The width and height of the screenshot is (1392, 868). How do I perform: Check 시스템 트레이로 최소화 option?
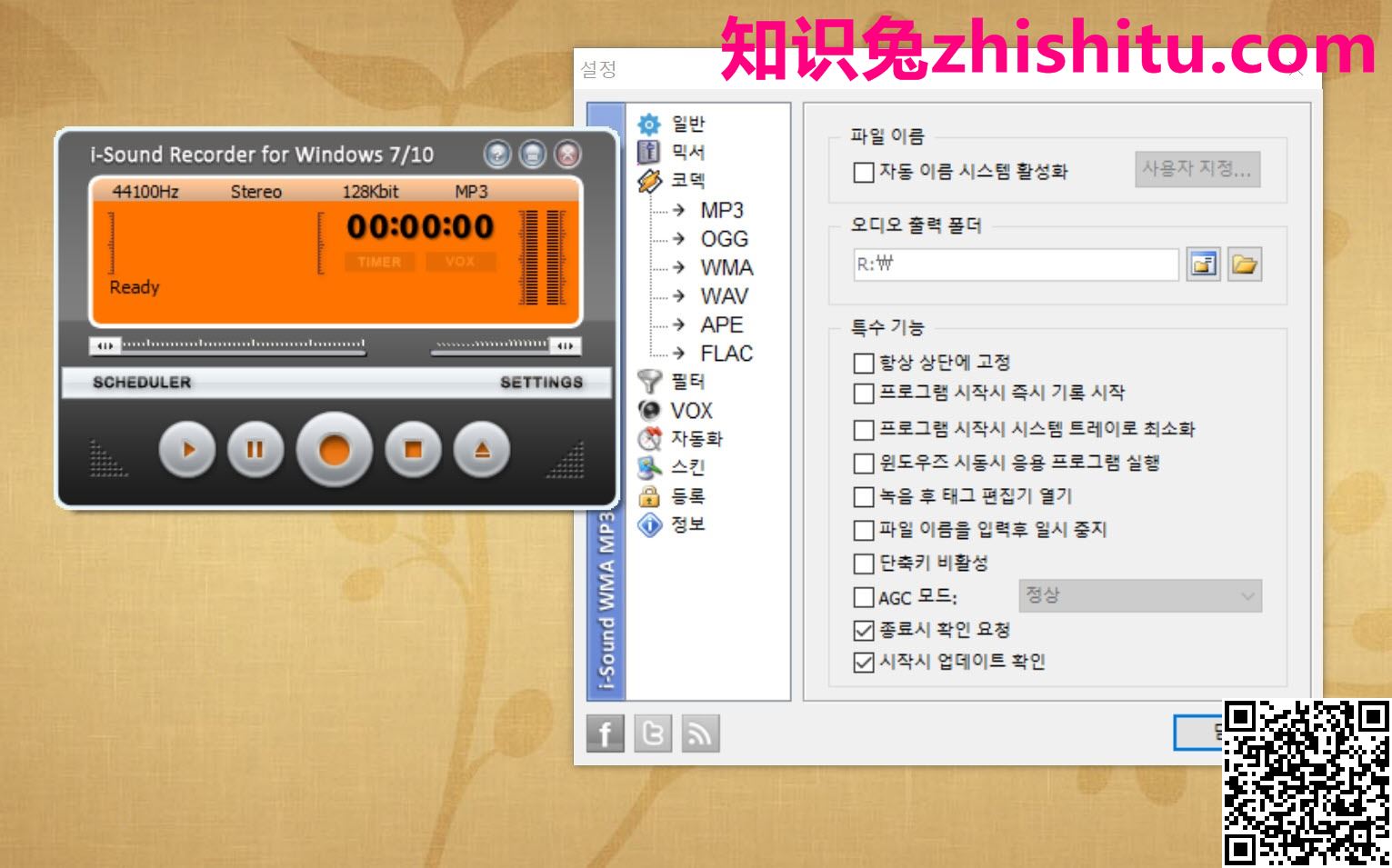864,430
